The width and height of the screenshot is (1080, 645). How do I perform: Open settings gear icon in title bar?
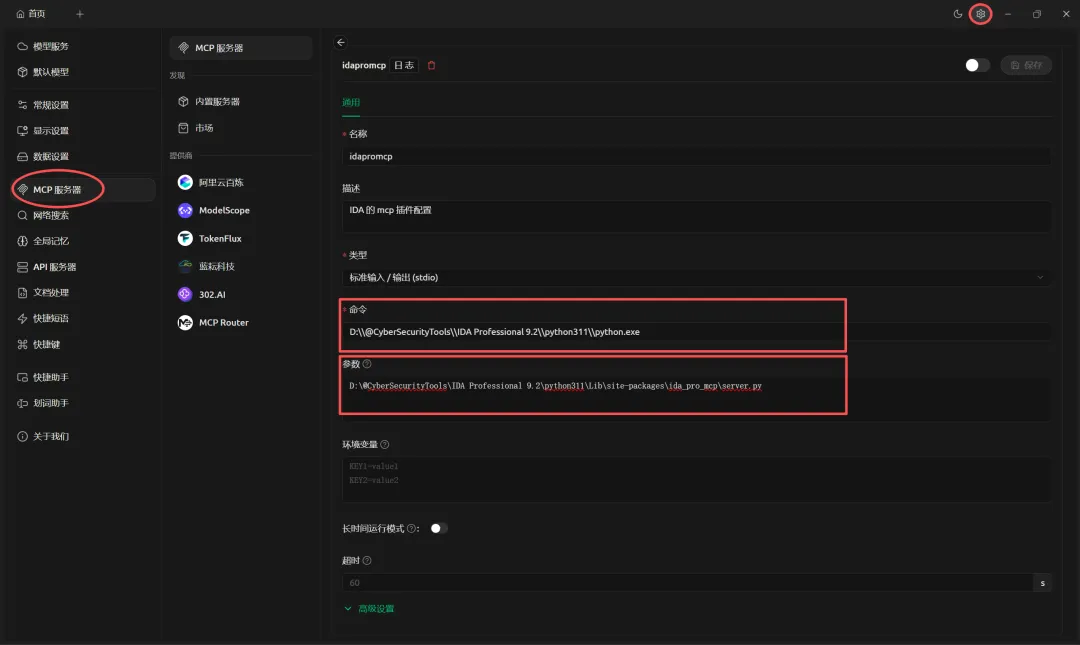pos(980,14)
